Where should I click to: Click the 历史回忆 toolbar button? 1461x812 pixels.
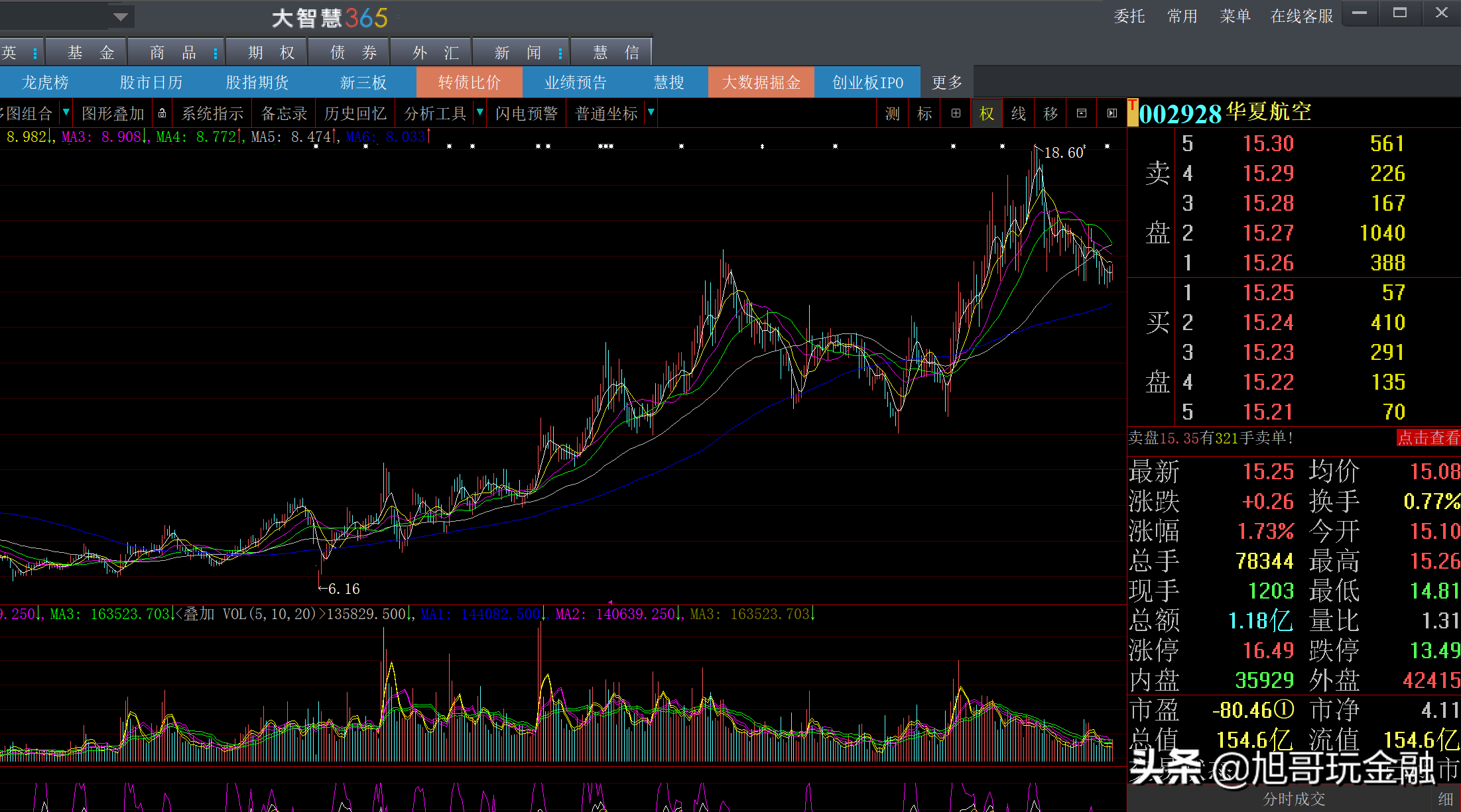(x=355, y=114)
